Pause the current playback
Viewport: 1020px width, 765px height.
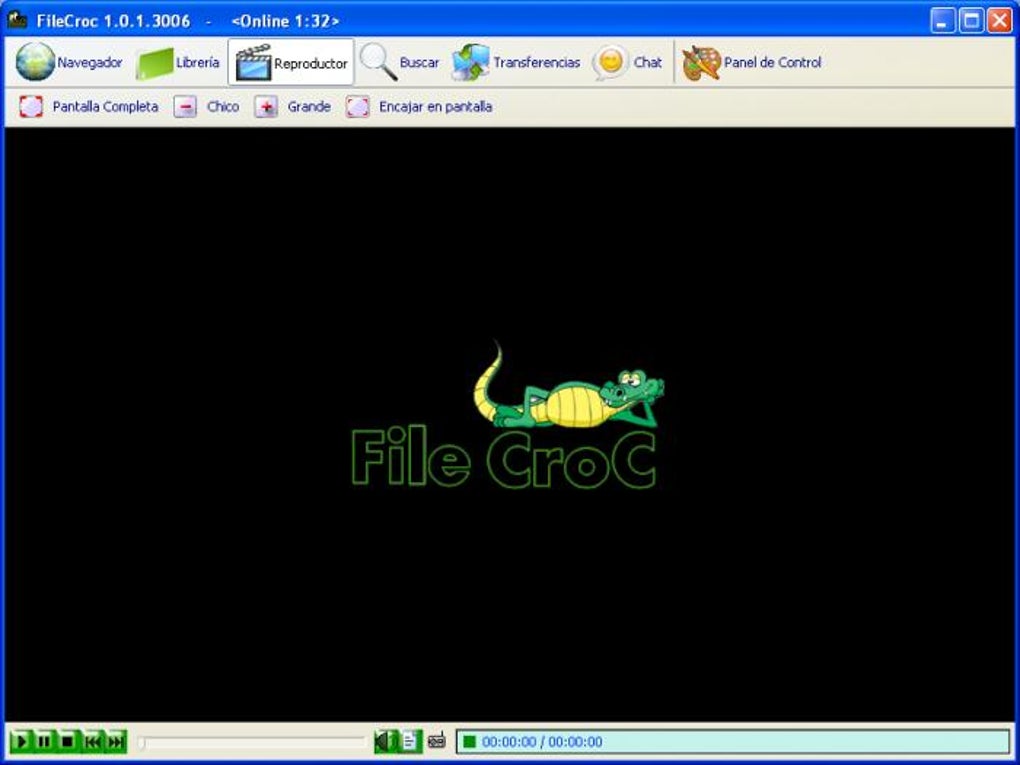(43, 742)
